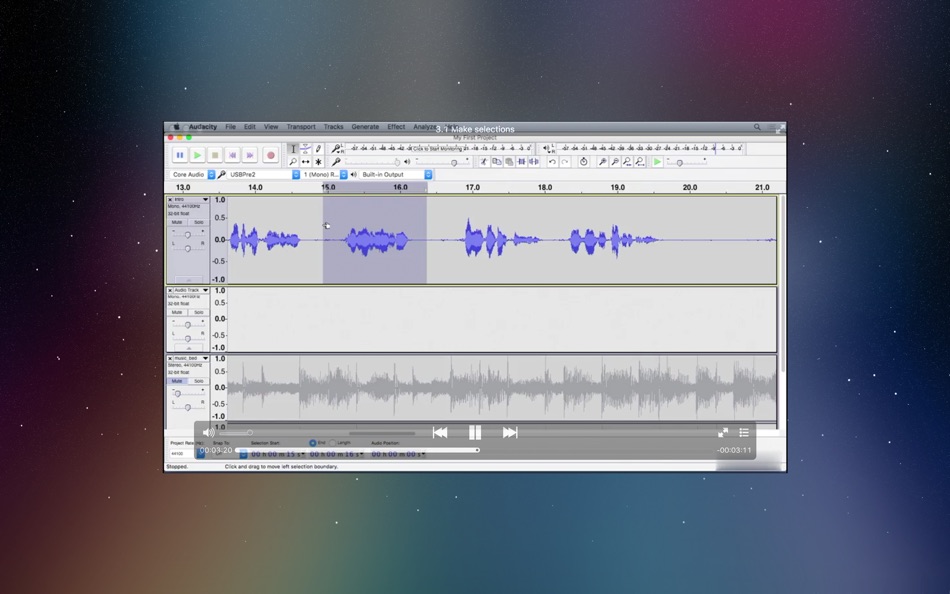Mute the music_bed track

pyautogui.click(x=176, y=381)
